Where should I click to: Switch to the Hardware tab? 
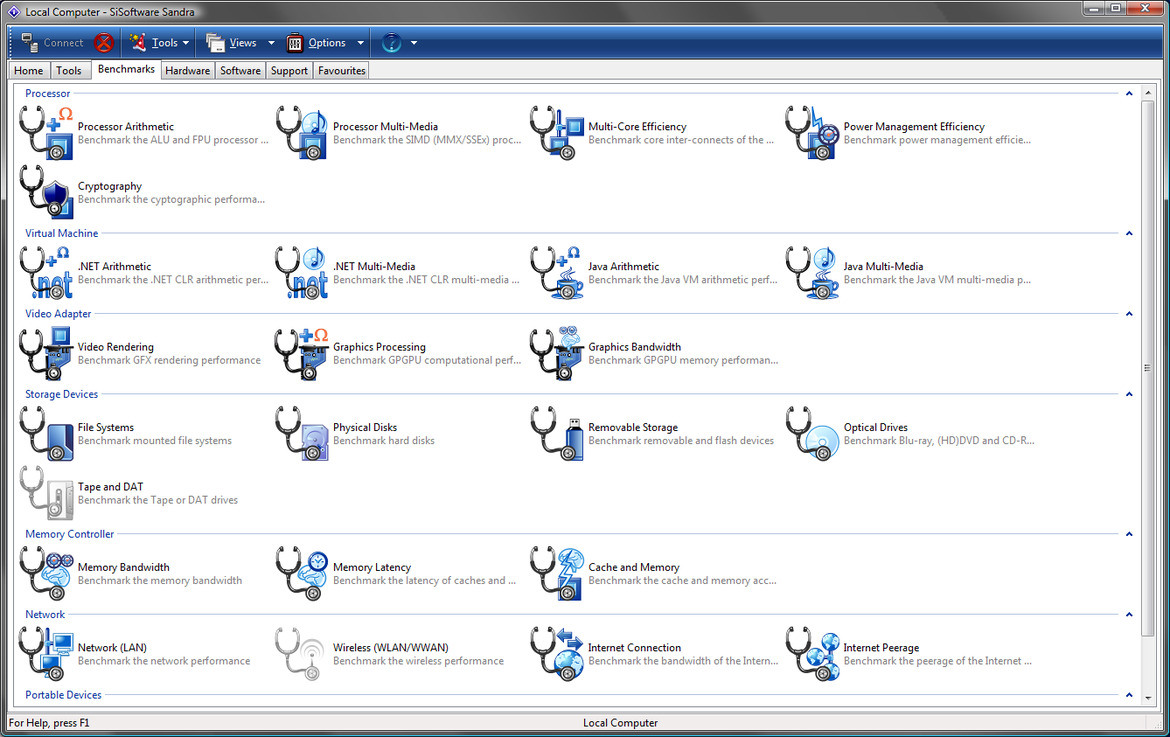[x=187, y=70]
